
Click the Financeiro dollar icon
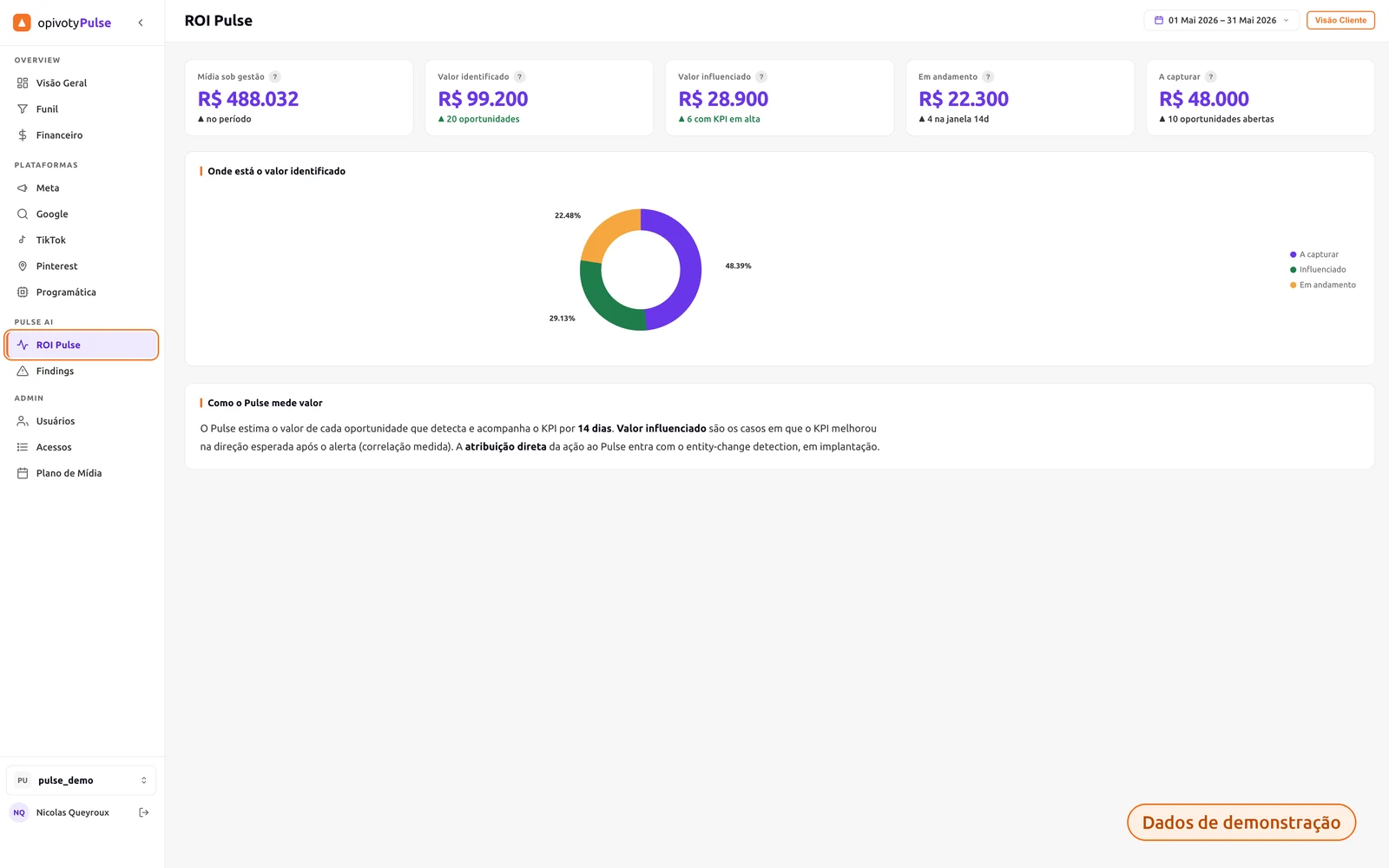tap(23, 135)
